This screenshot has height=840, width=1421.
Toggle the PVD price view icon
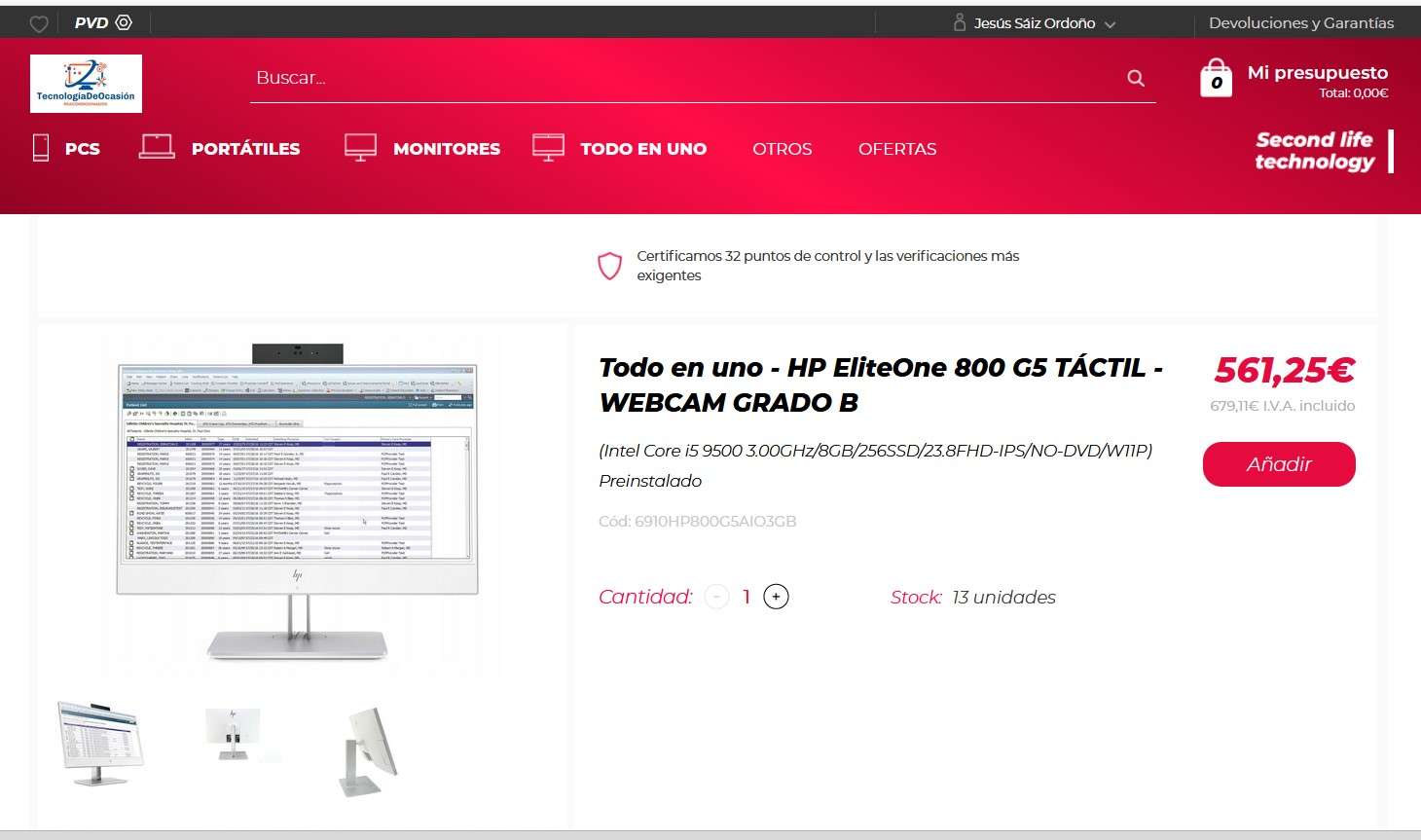[x=124, y=22]
